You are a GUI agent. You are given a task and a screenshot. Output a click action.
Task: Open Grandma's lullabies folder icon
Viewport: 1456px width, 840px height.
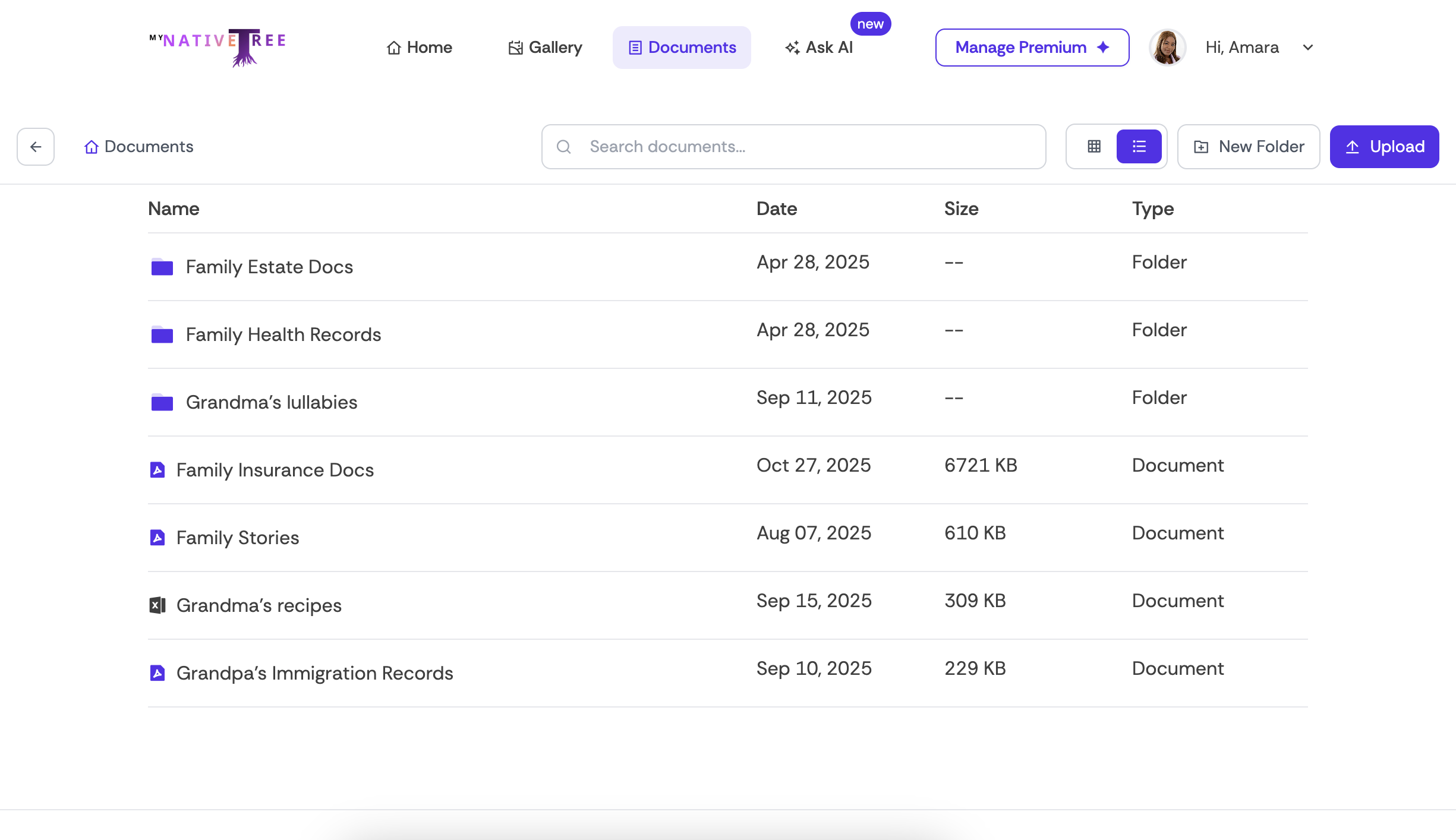pos(162,402)
